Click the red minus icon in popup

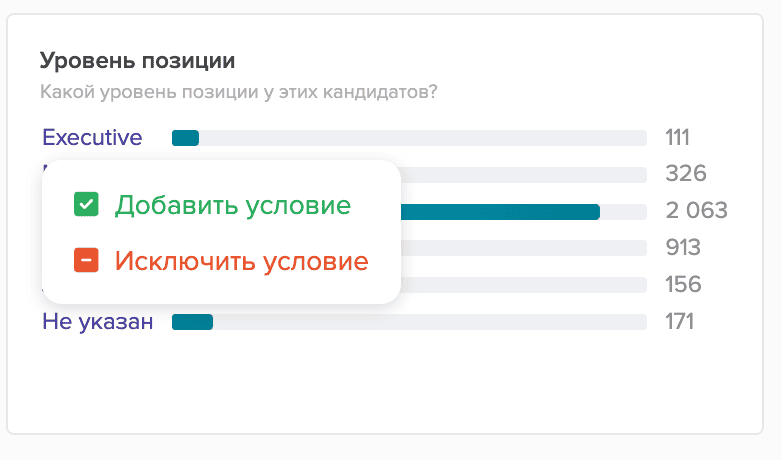[x=86, y=261]
